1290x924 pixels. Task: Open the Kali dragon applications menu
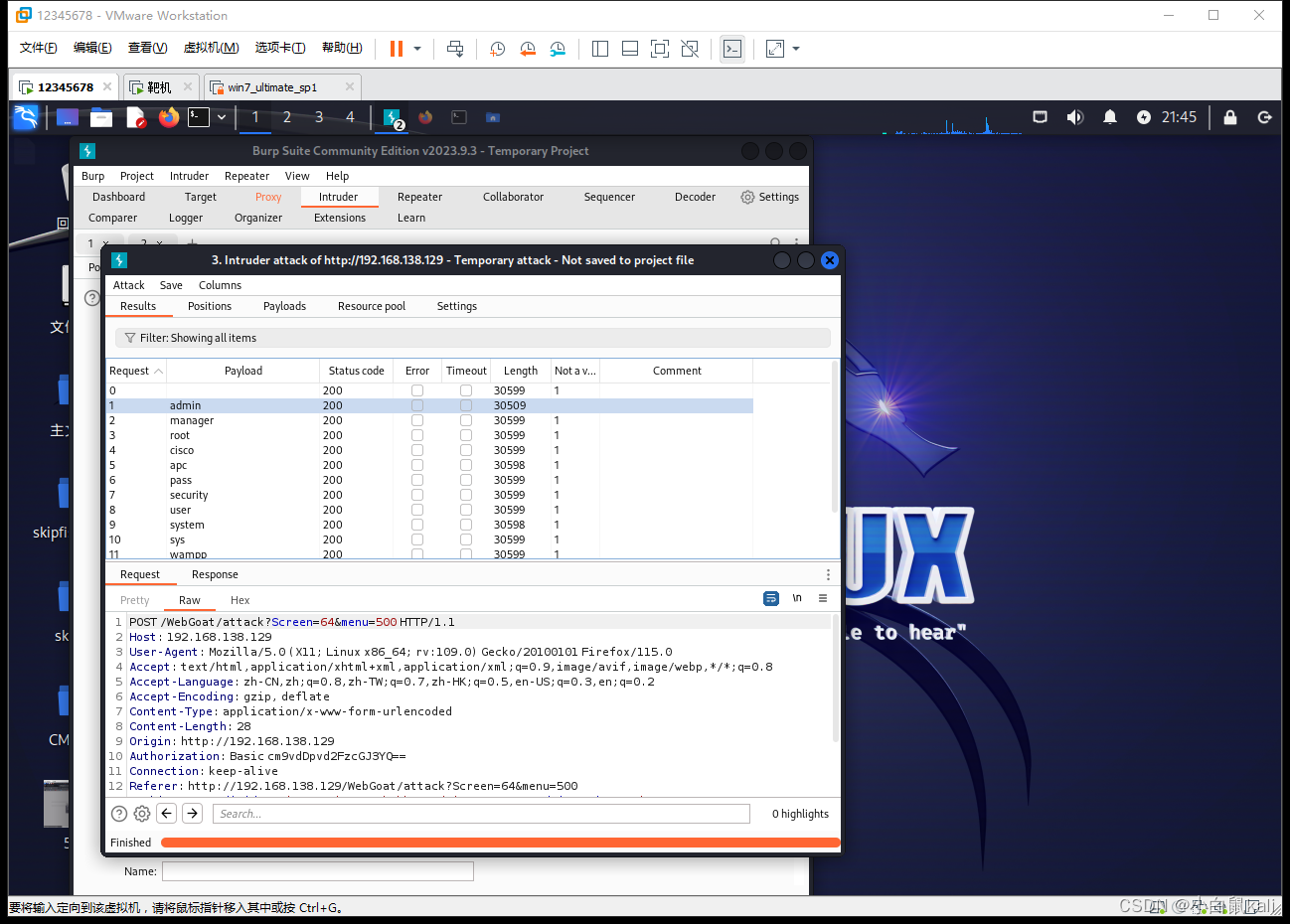(x=26, y=117)
